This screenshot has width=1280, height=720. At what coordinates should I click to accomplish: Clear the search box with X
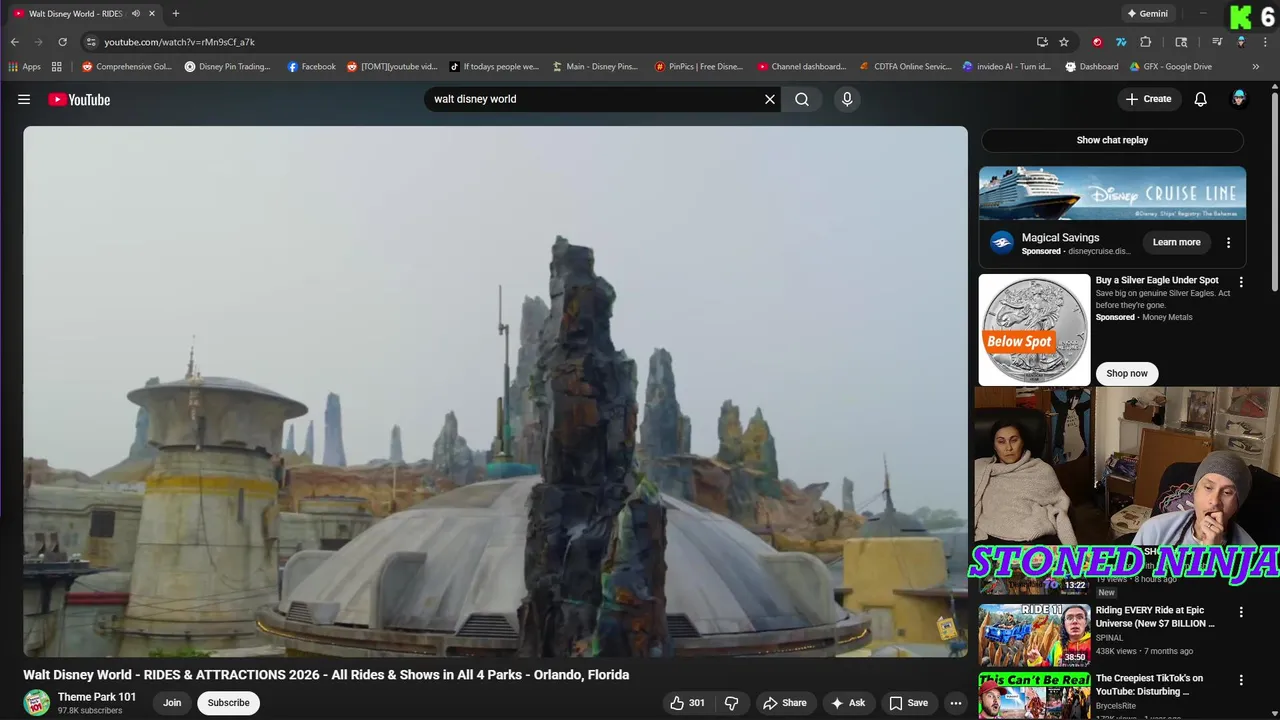pyautogui.click(x=770, y=99)
